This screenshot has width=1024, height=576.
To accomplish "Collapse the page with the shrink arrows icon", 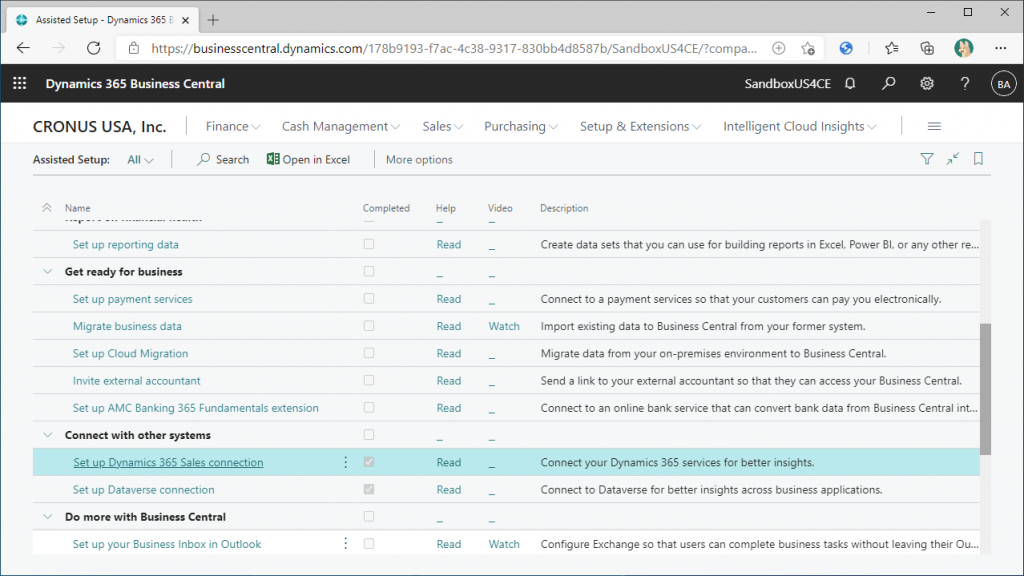I will [x=953, y=159].
